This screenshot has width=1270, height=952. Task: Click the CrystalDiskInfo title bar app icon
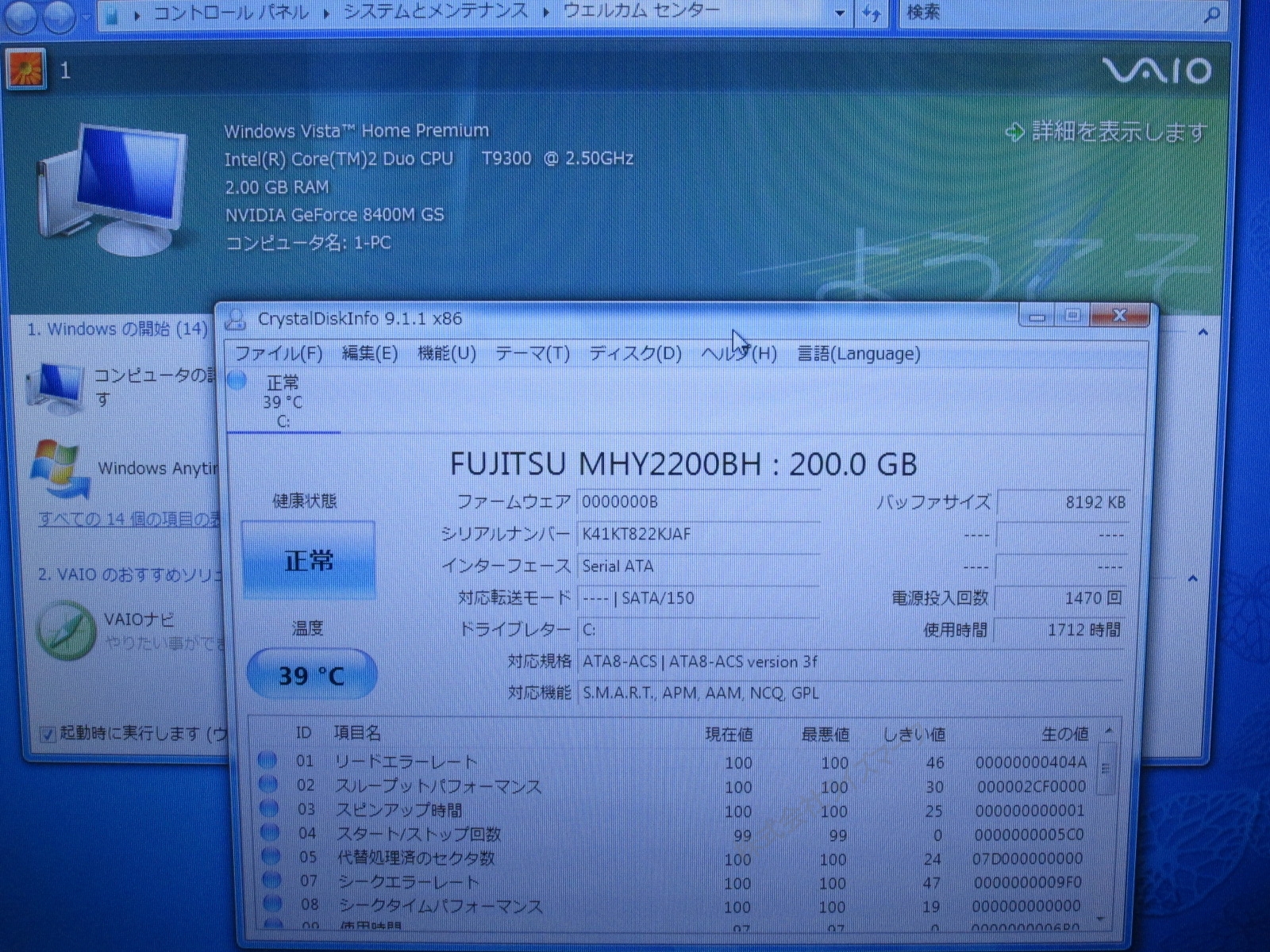(235, 320)
